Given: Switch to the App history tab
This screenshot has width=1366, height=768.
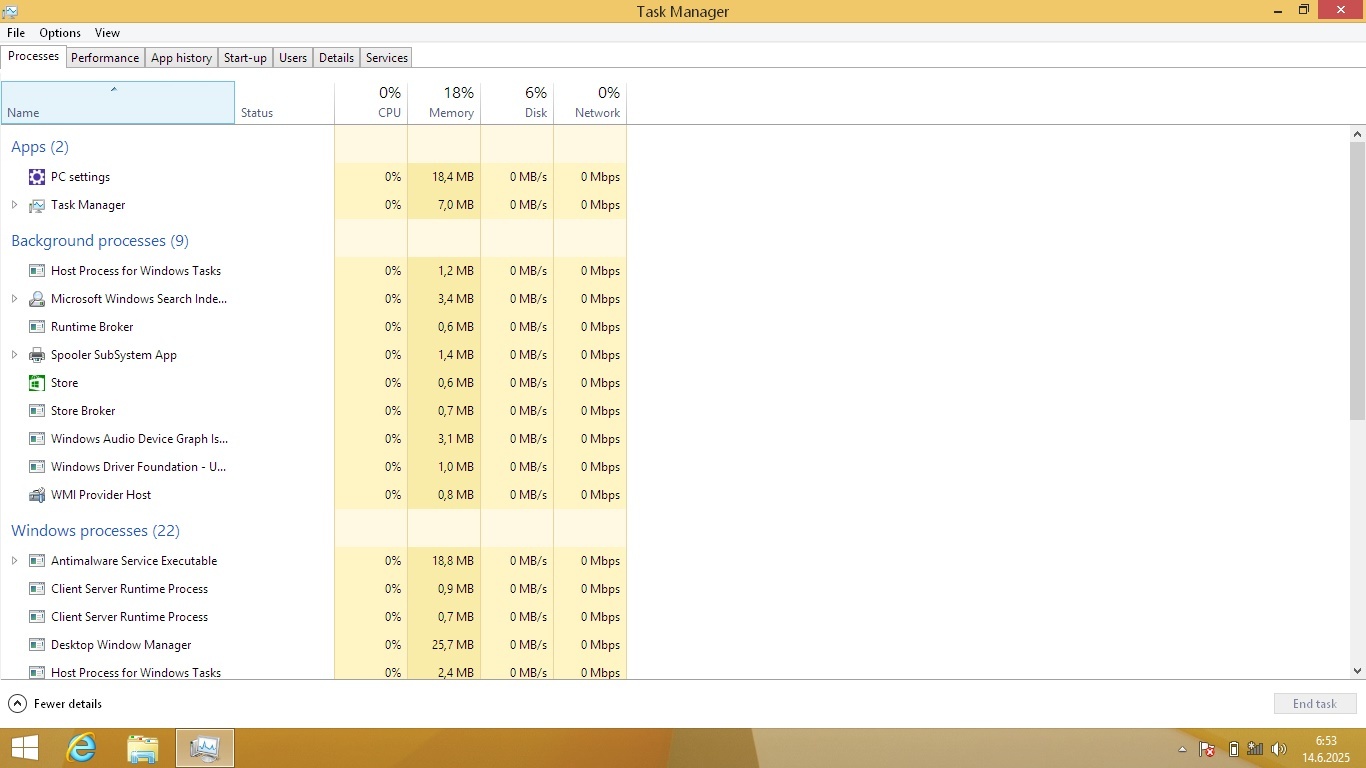Looking at the screenshot, I should coord(181,58).
